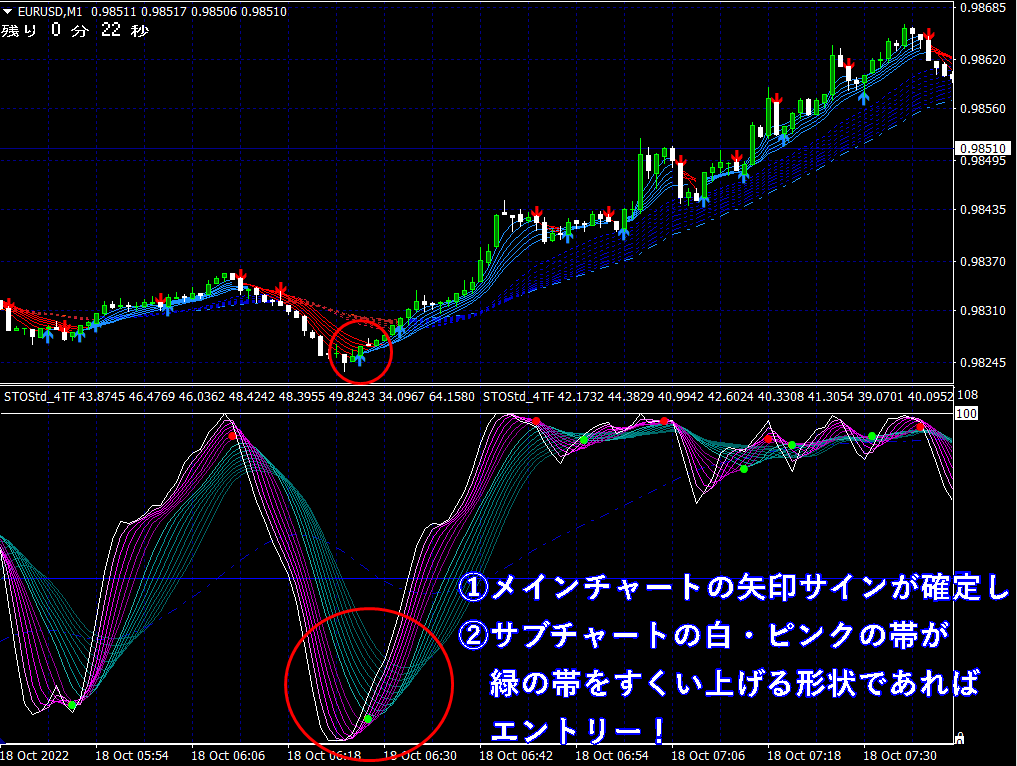Click the 18 Oct 2022 date label
The width and height of the screenshot is (1017, 766).
tap(34, 756)
